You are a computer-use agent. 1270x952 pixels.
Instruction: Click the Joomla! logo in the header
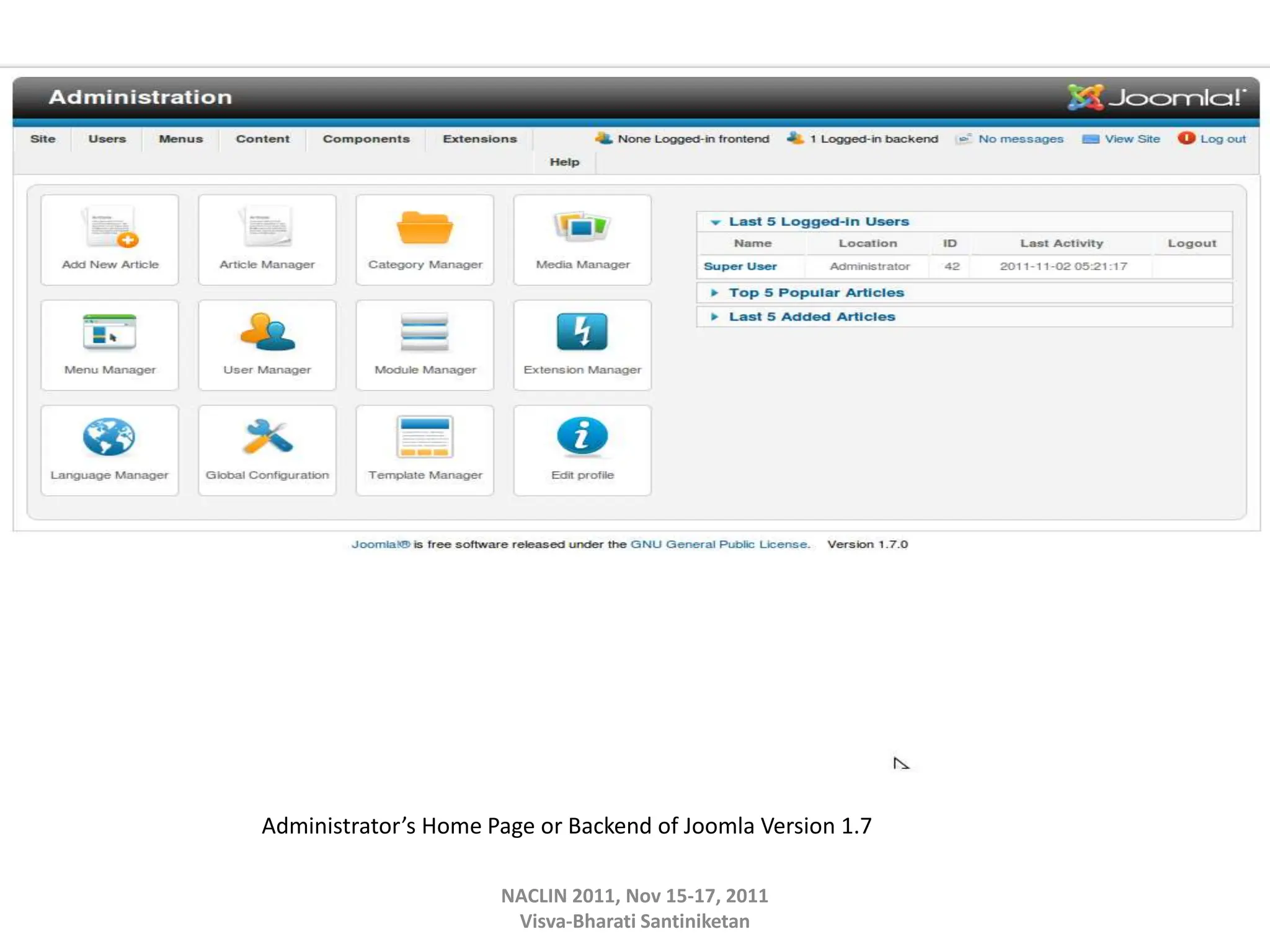point(1157,97)
